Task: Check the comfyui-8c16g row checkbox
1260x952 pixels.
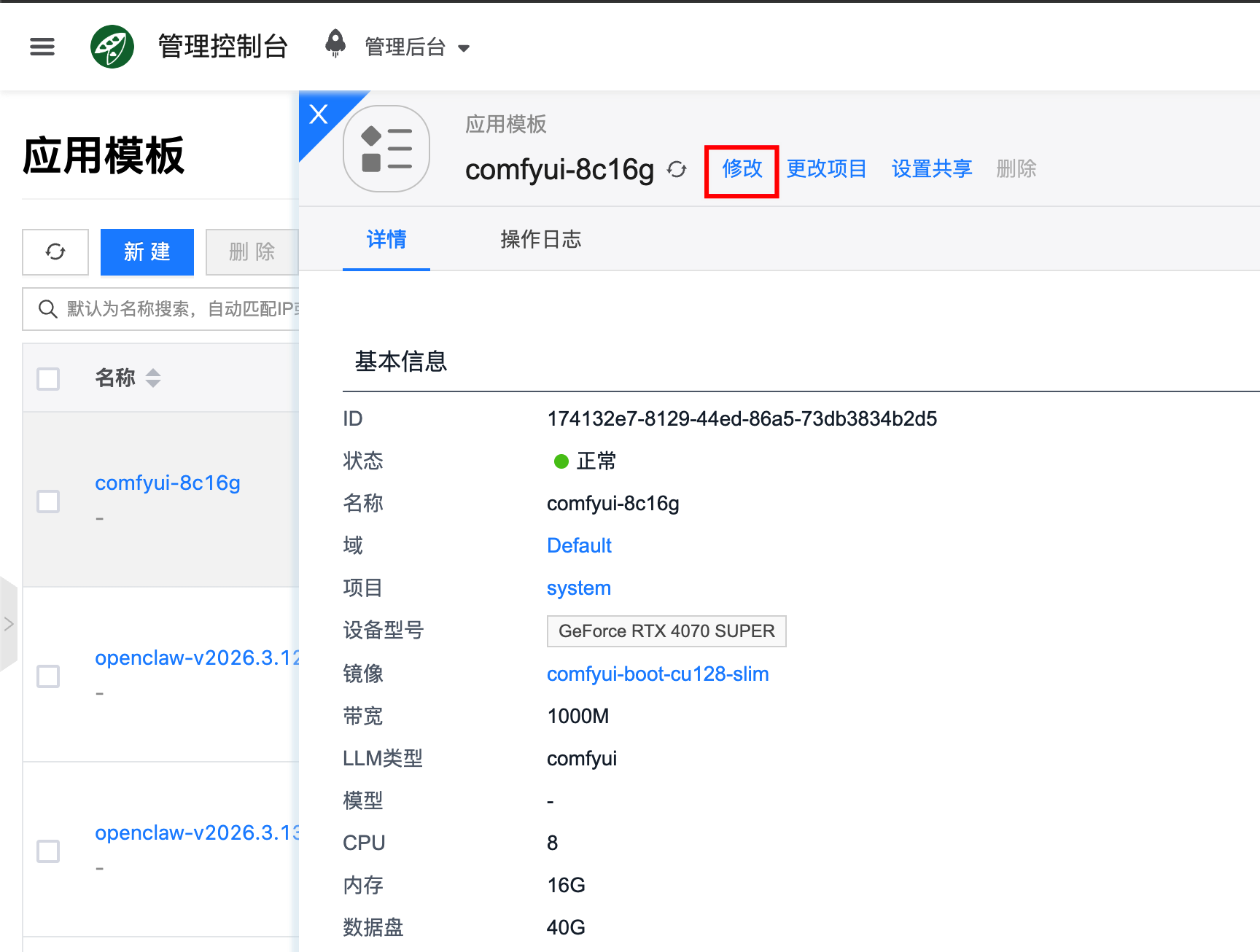Action: (x=48, y=501)
